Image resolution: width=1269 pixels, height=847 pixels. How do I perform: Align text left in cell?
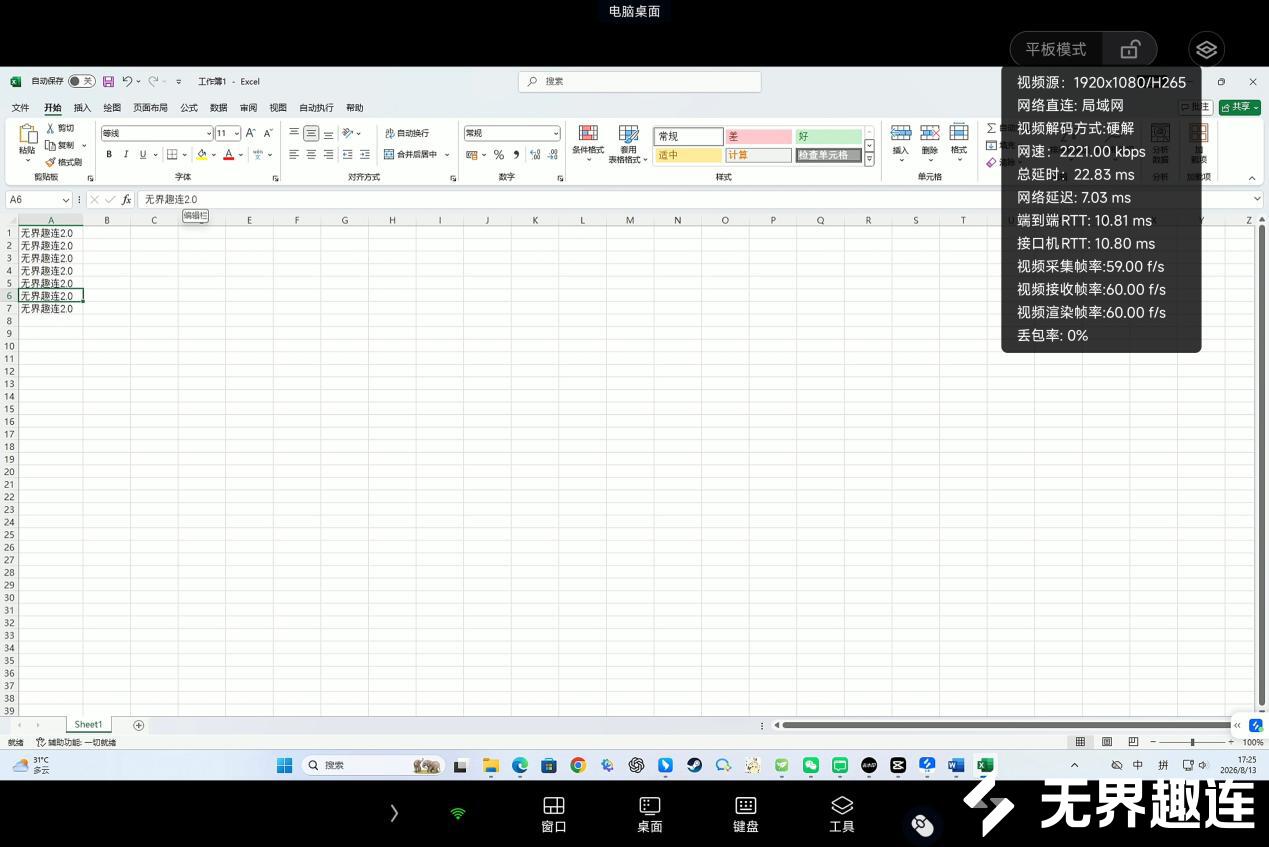pyautogui.click(x=294, y=155)
